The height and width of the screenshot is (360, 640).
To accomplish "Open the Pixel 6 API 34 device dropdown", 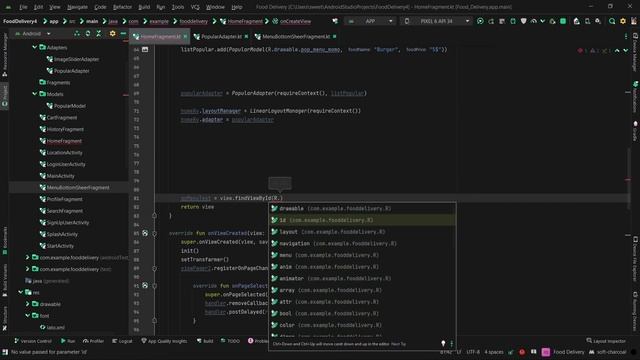I will coord(435,21).
